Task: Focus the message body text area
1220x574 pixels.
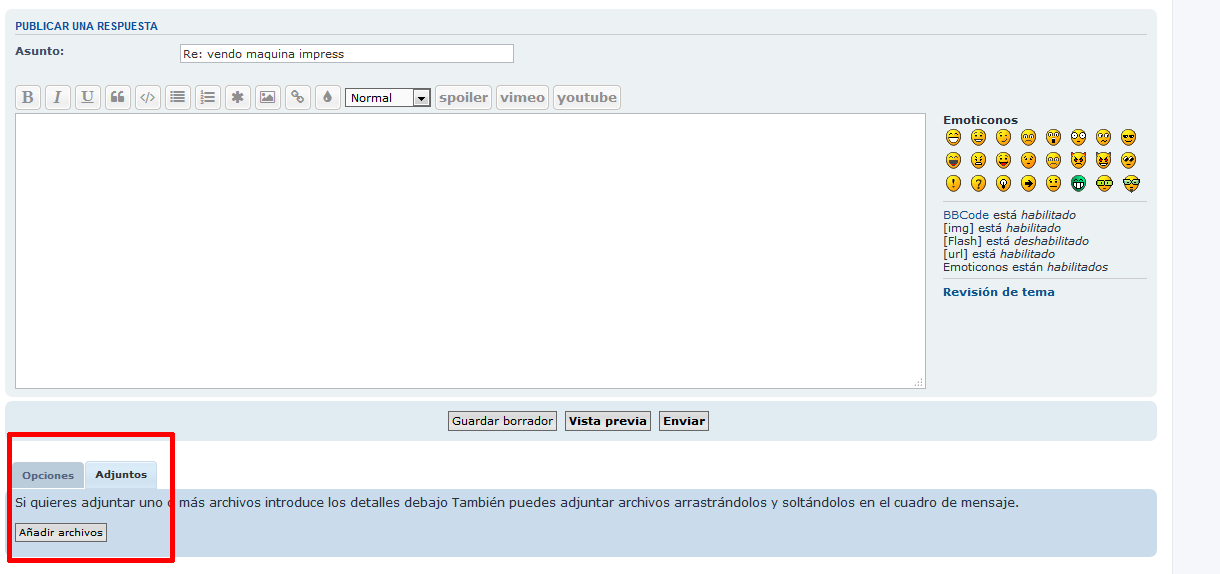Action: [470, 251]
